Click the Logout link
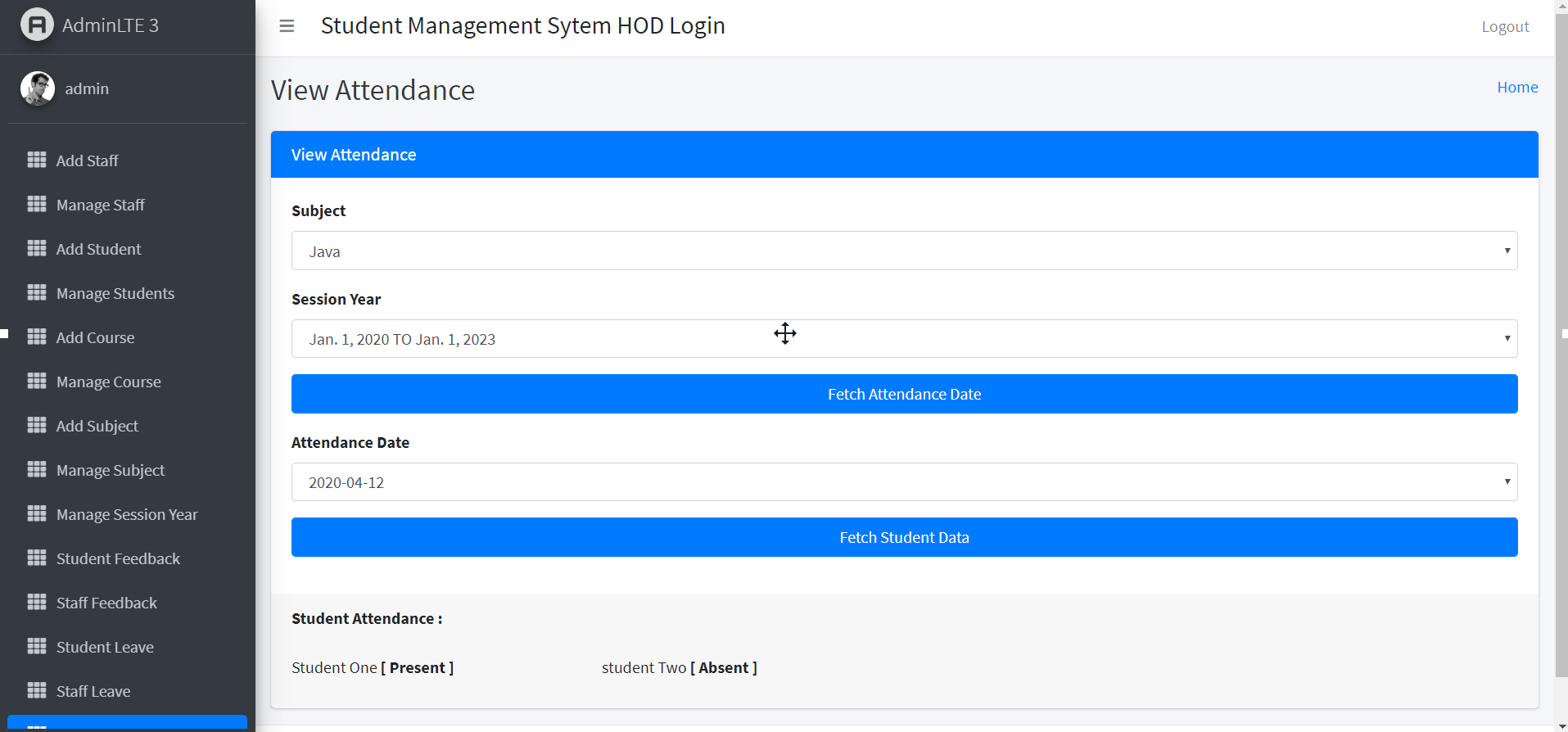The height and width of the screenshot is (732, 1568). click(x=1505, y=26)
